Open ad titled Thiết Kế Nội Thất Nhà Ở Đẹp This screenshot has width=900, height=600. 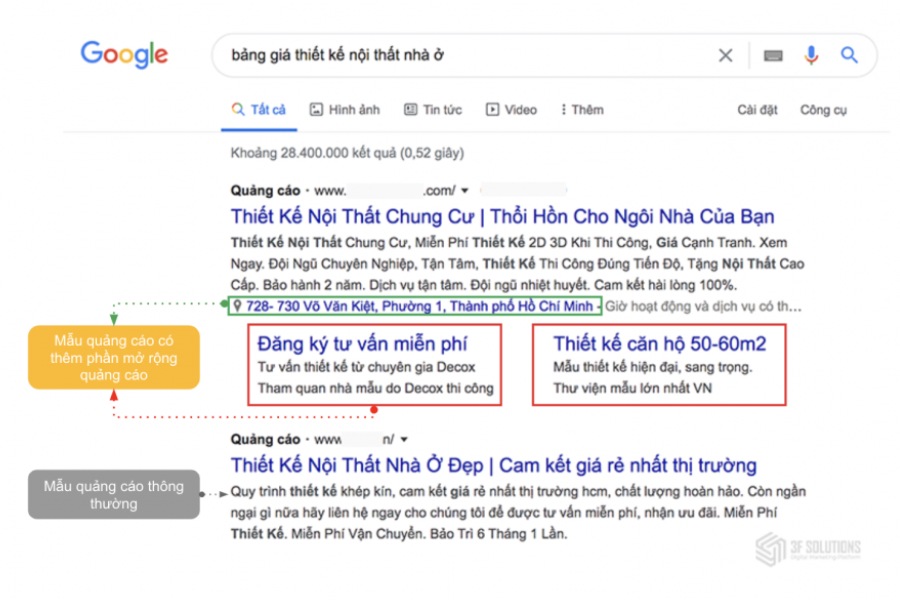pos(494,465)
